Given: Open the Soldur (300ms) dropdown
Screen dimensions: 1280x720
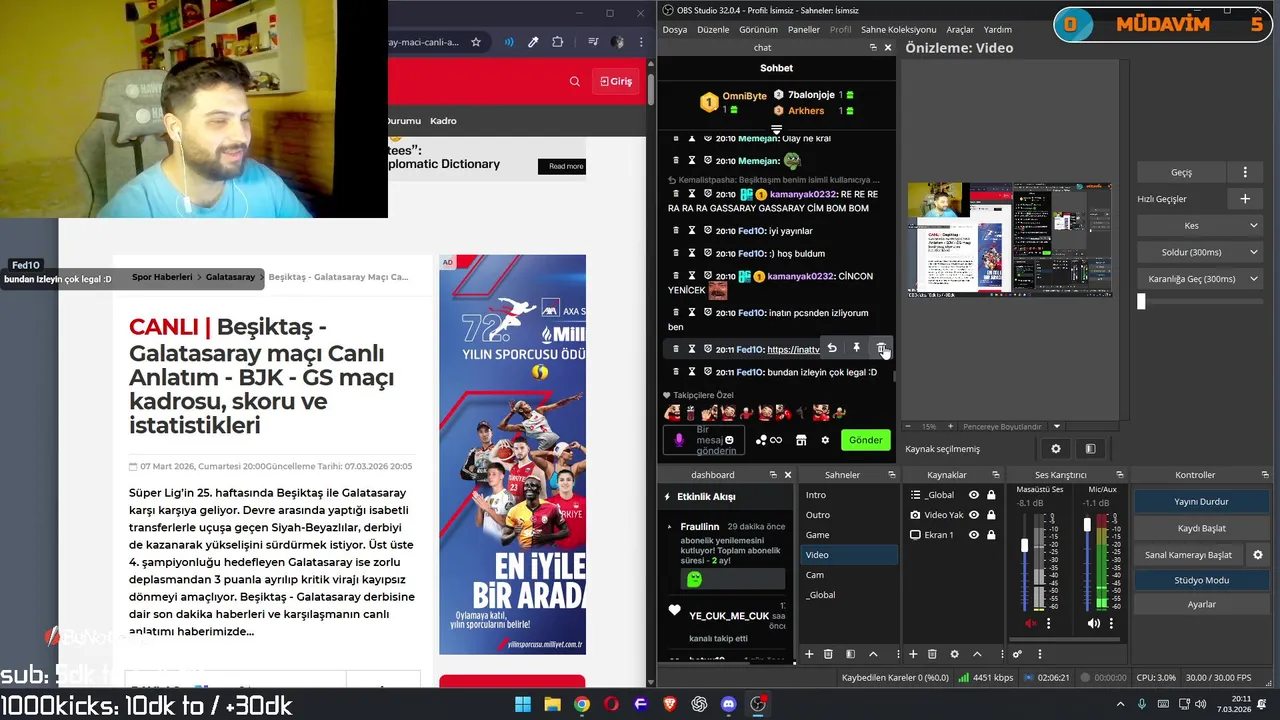Looking at the screenshot, I should click(x=1200, y=252).
